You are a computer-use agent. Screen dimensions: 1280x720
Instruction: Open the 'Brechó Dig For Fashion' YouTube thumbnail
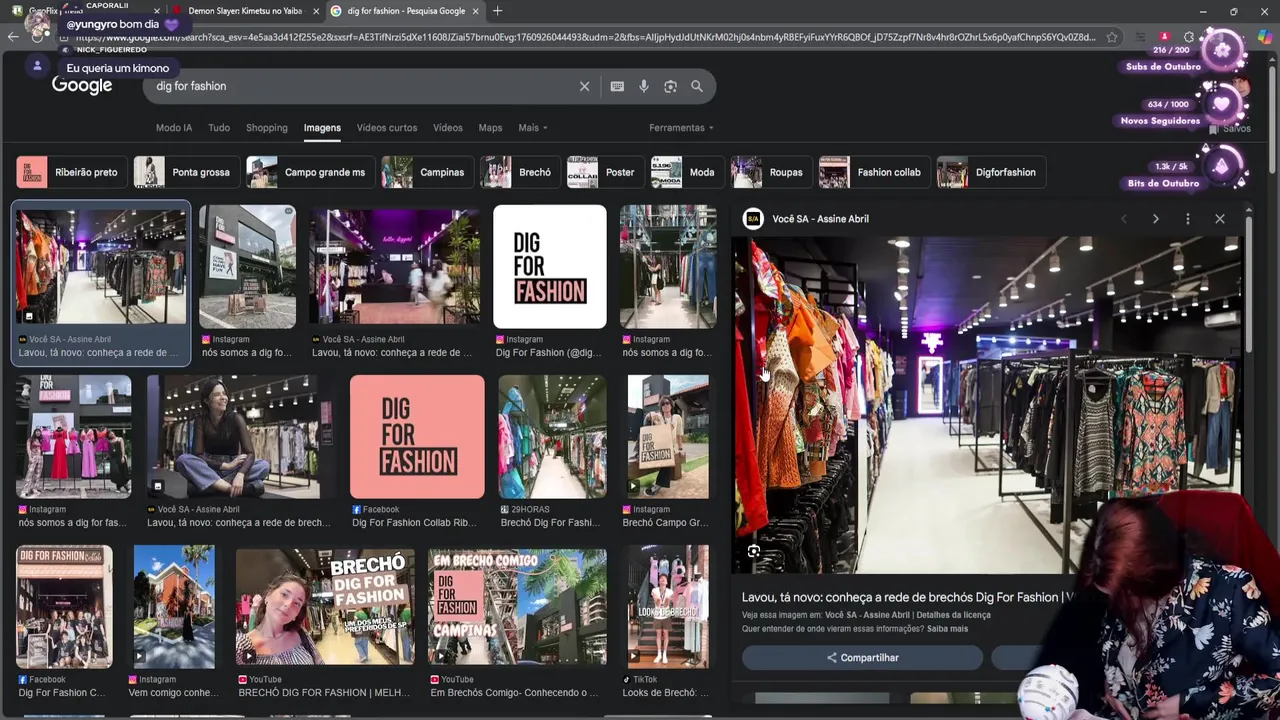click(325, 607)
